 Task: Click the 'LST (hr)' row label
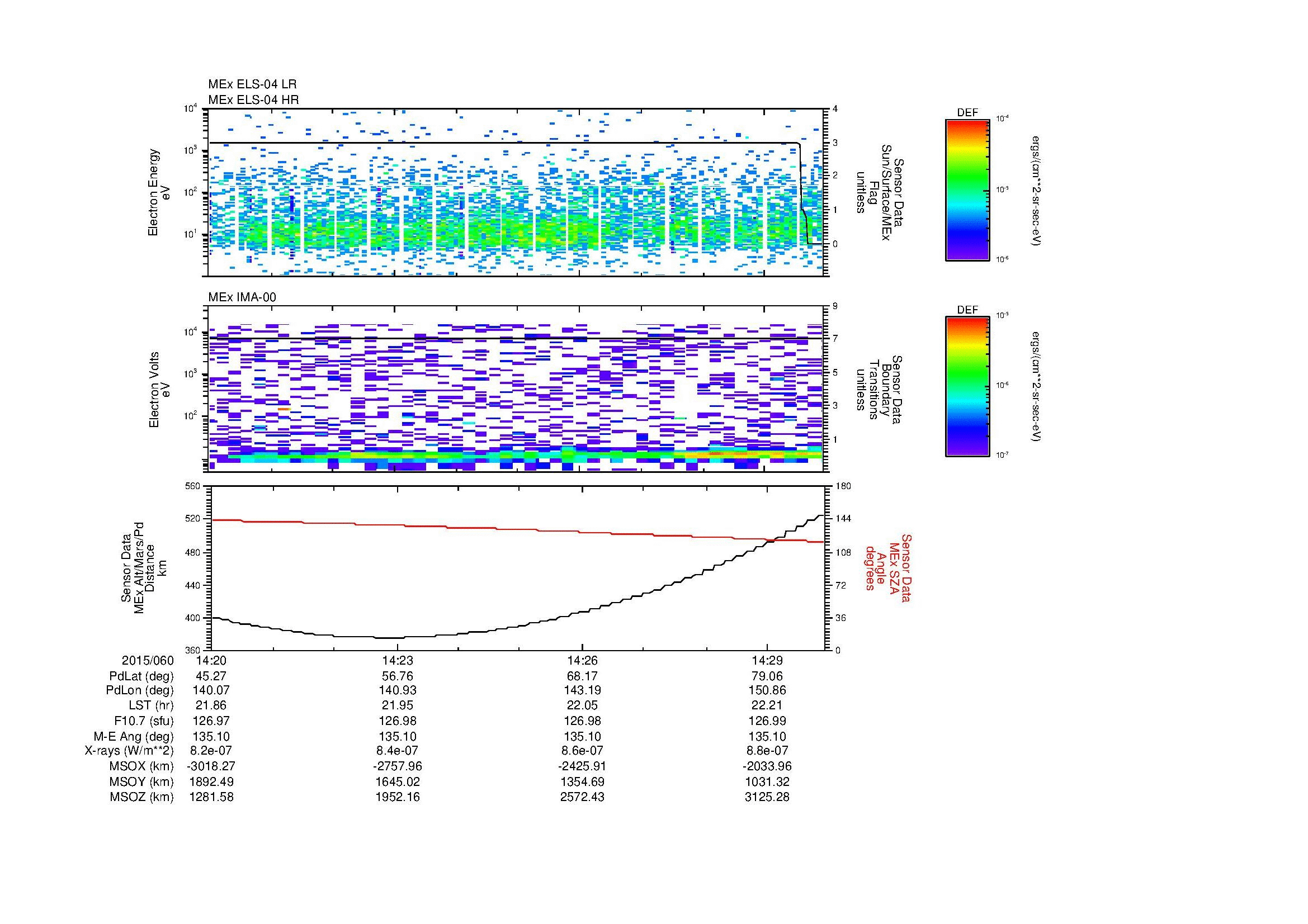[151, 706]
